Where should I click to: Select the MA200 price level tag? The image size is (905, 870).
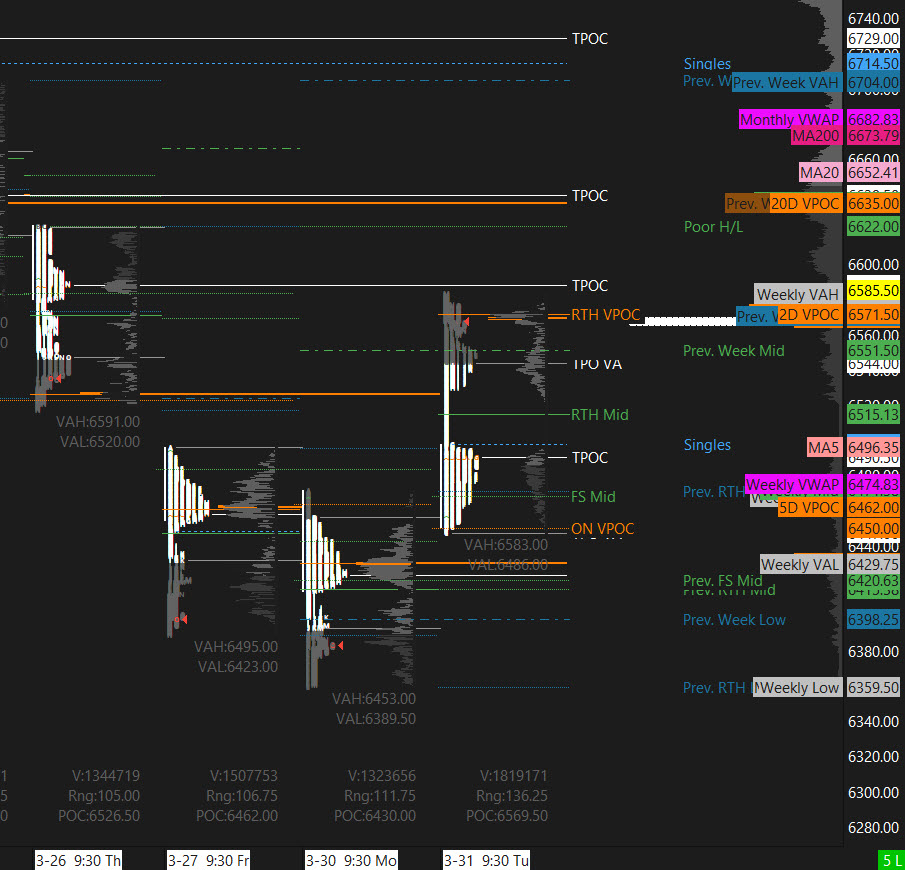pos(816,136)
